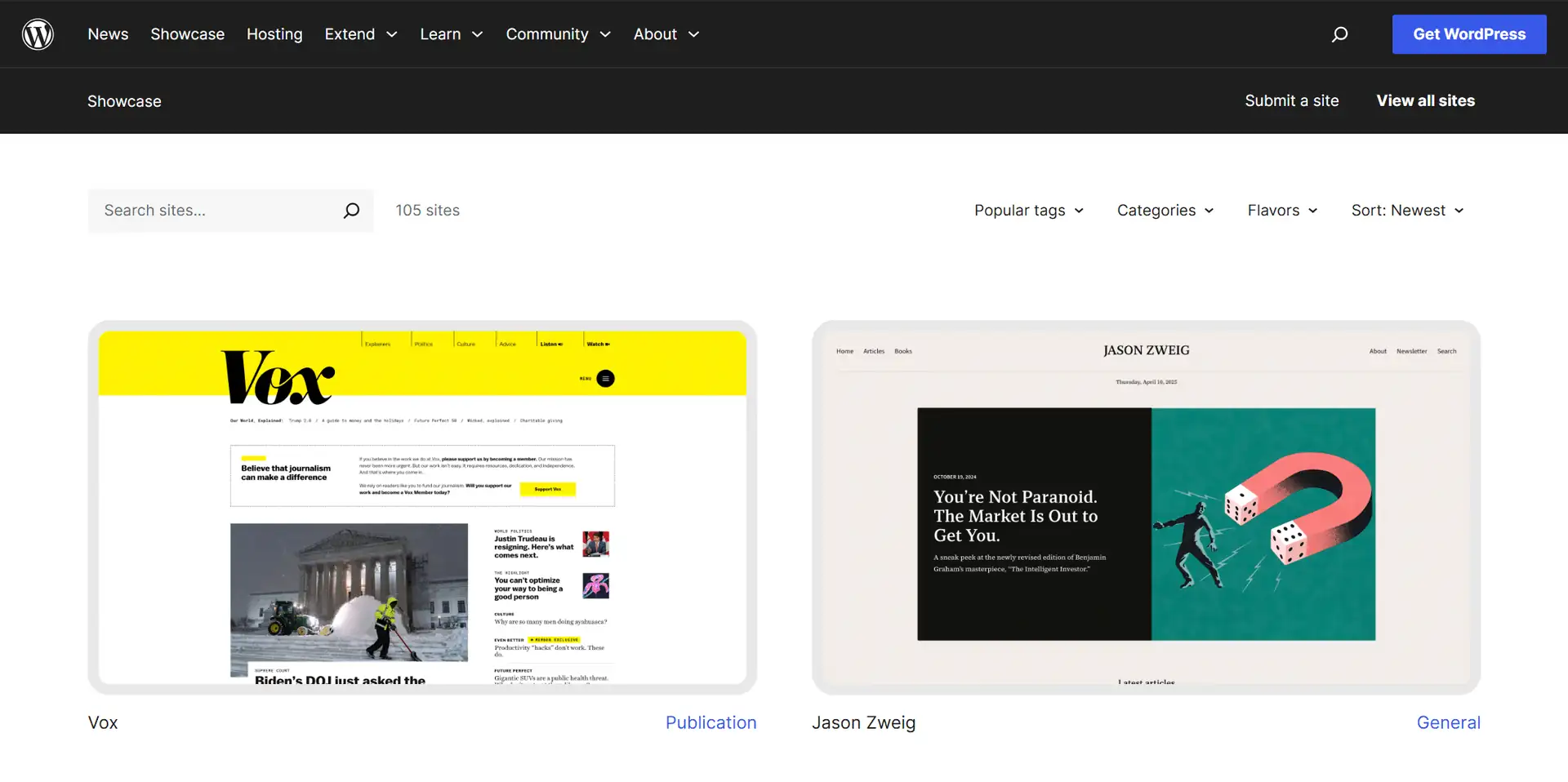Open the Submit a site link
Viewport: 1568px width, 782px height.
[x=1292, y=100]
